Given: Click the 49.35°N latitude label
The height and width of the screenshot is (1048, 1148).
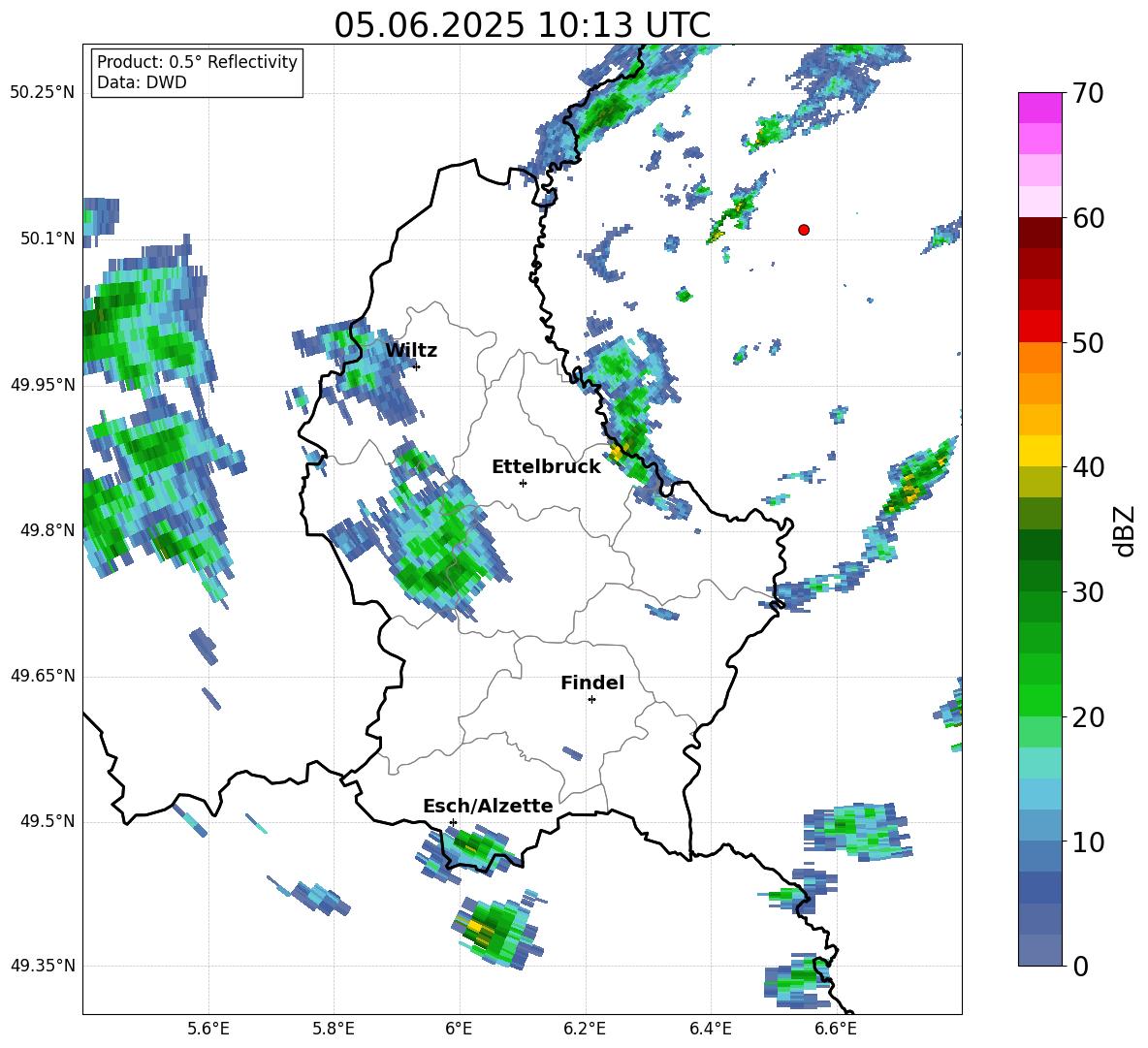Looking at the screenshot, I should click(43, 966).
